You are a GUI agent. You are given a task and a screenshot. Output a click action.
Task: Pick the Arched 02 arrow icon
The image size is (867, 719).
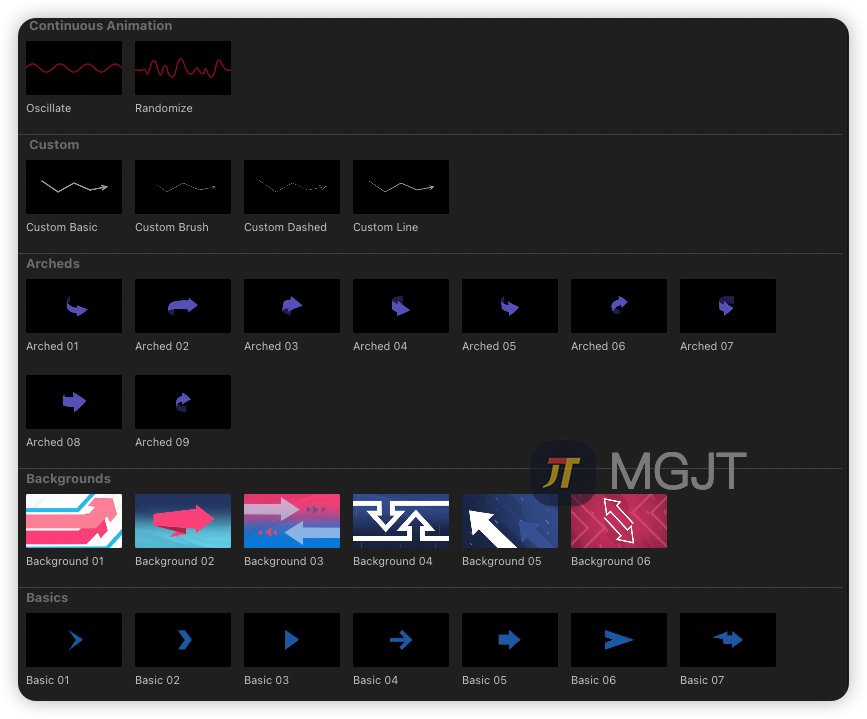(x=183, y=306)
